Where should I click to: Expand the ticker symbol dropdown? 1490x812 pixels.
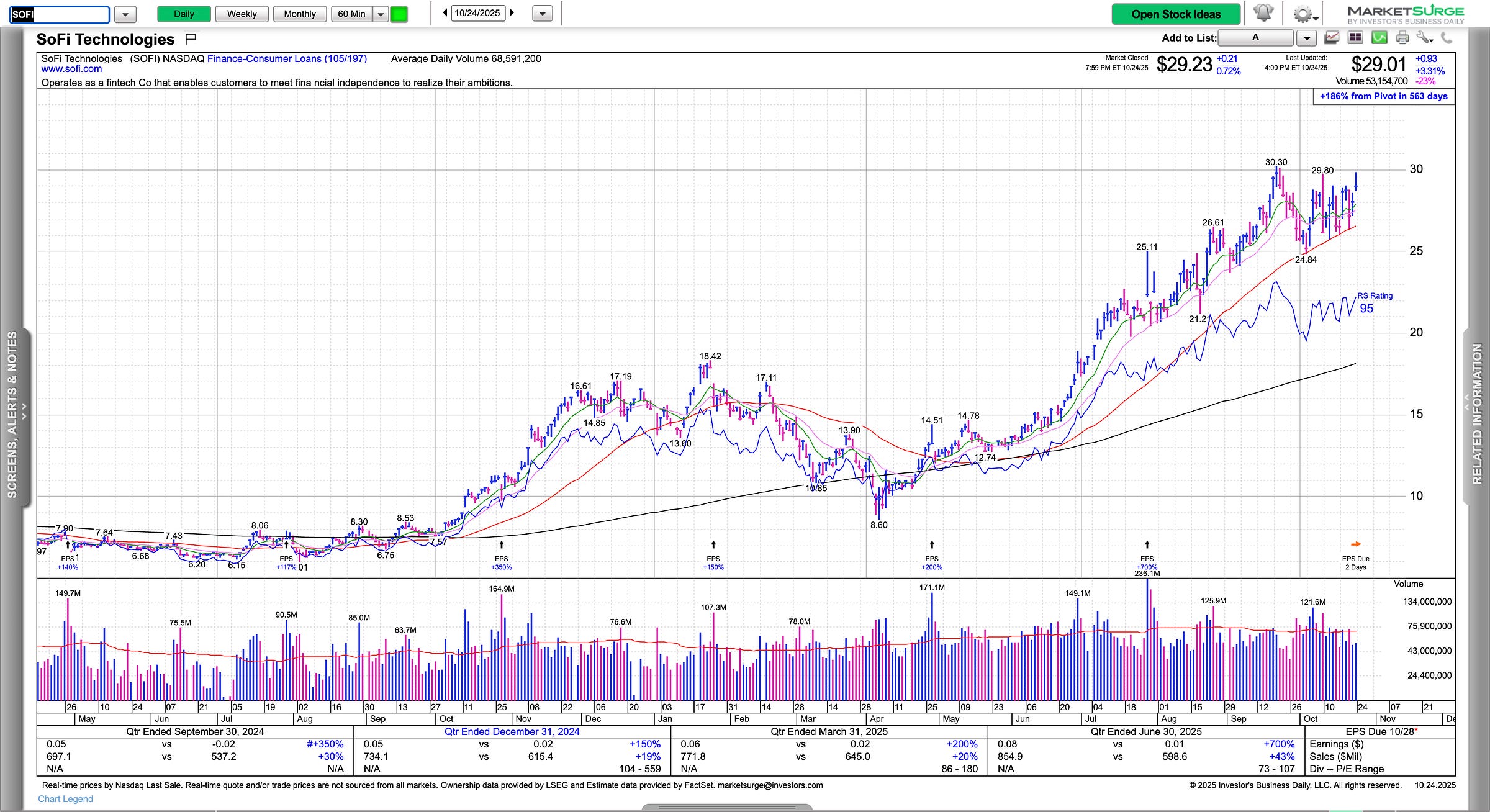[125, 14]
